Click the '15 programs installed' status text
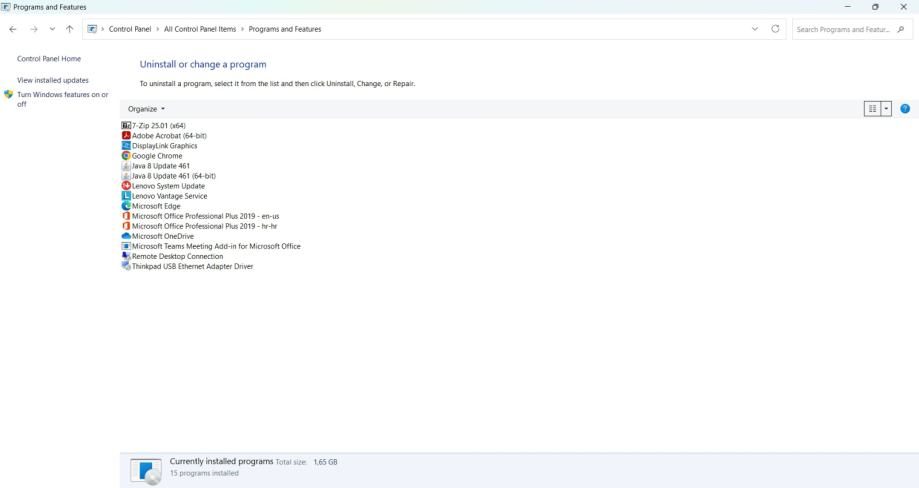 204,473
